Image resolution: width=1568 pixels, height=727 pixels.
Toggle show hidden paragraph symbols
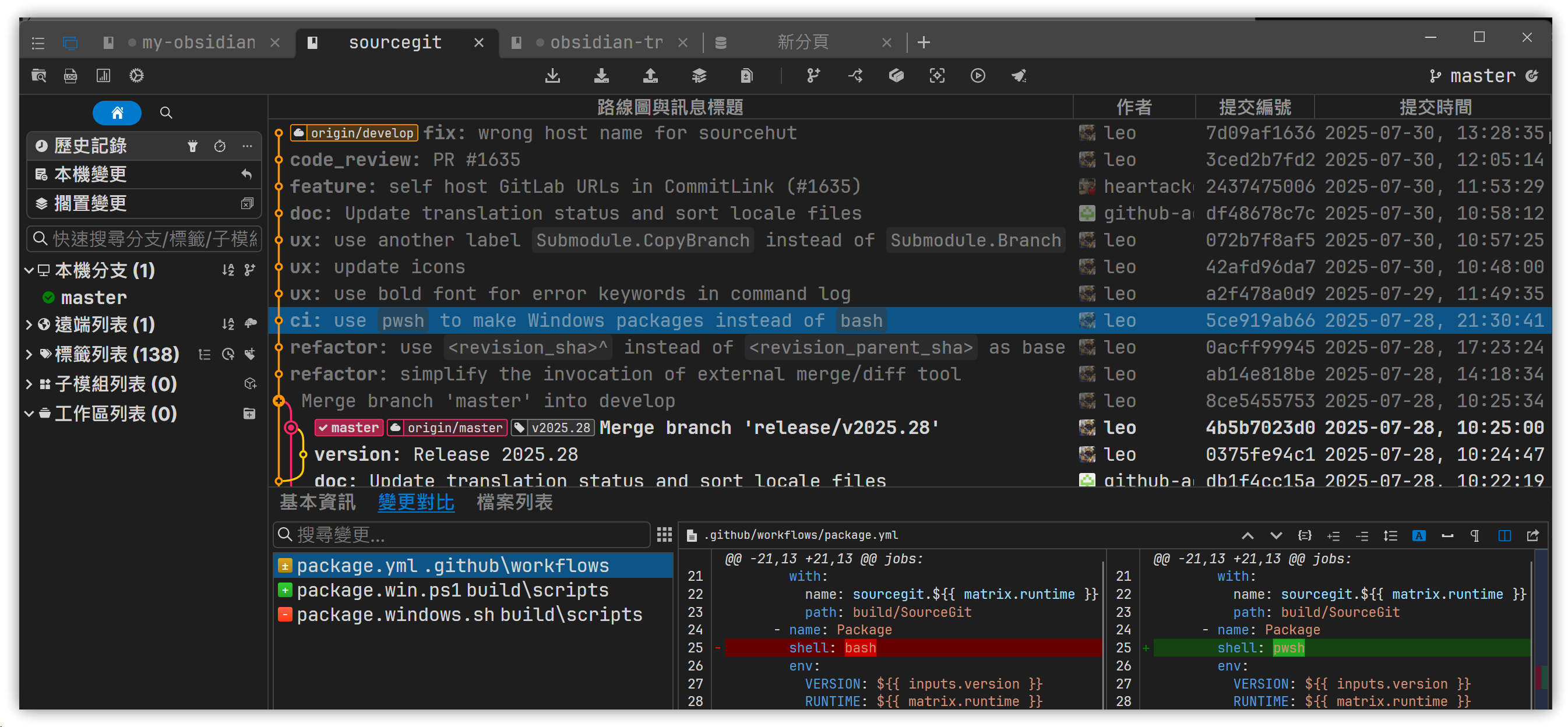click(x=1474, y=536)
